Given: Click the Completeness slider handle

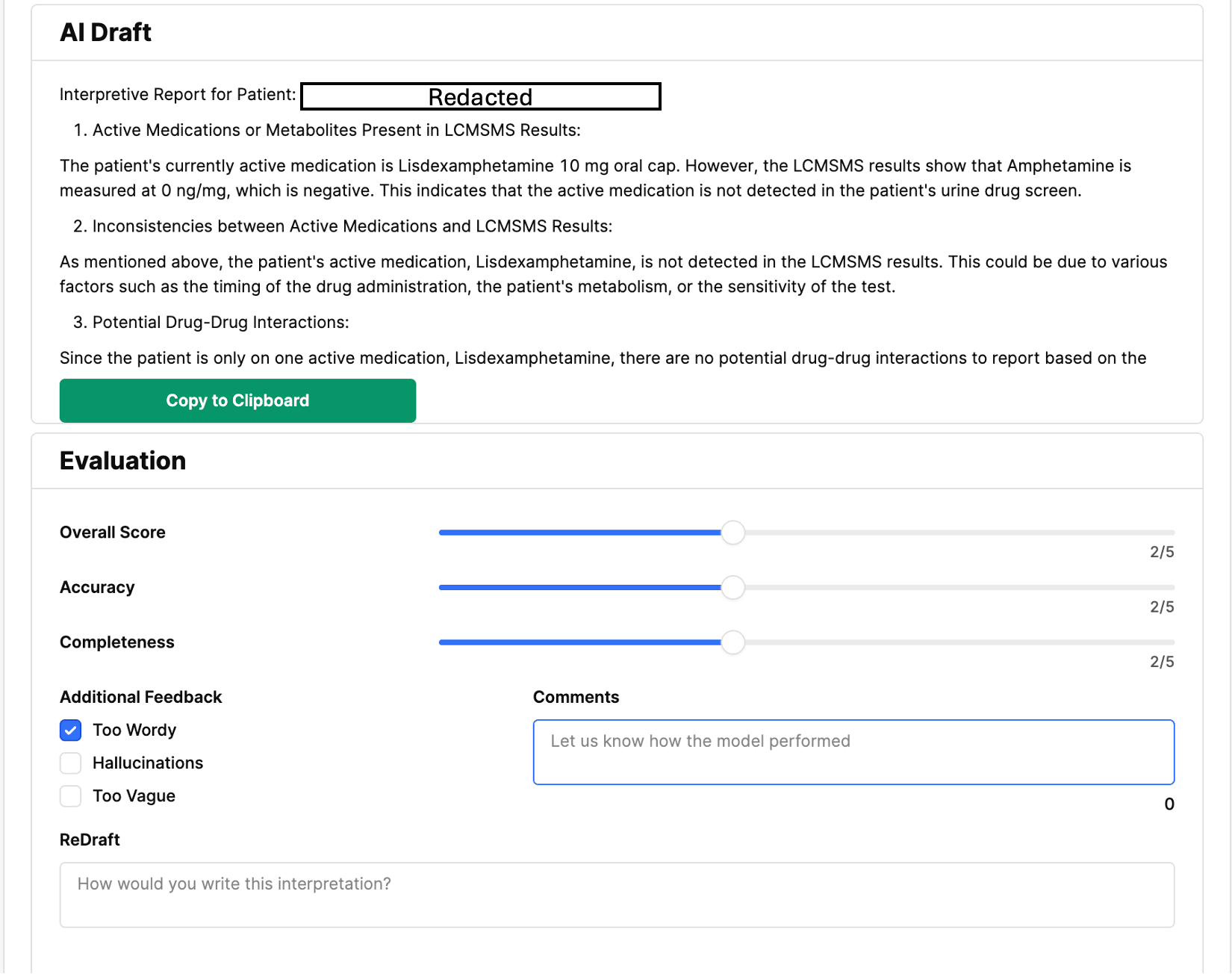Looking at the screenshot, I should pos(732,642).
